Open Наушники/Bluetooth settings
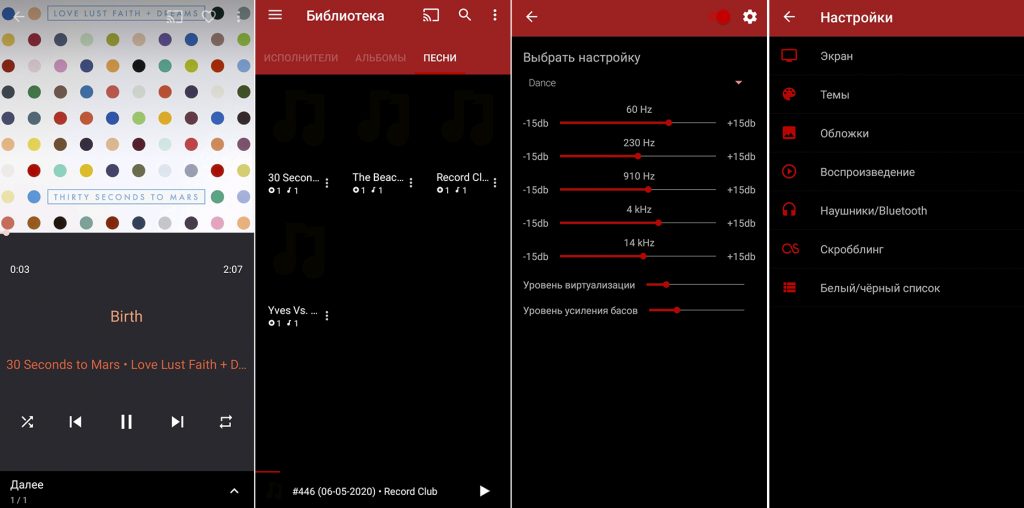Viewport: 1024px width, 508px height. pyautogui.click(x=873, y=211)
